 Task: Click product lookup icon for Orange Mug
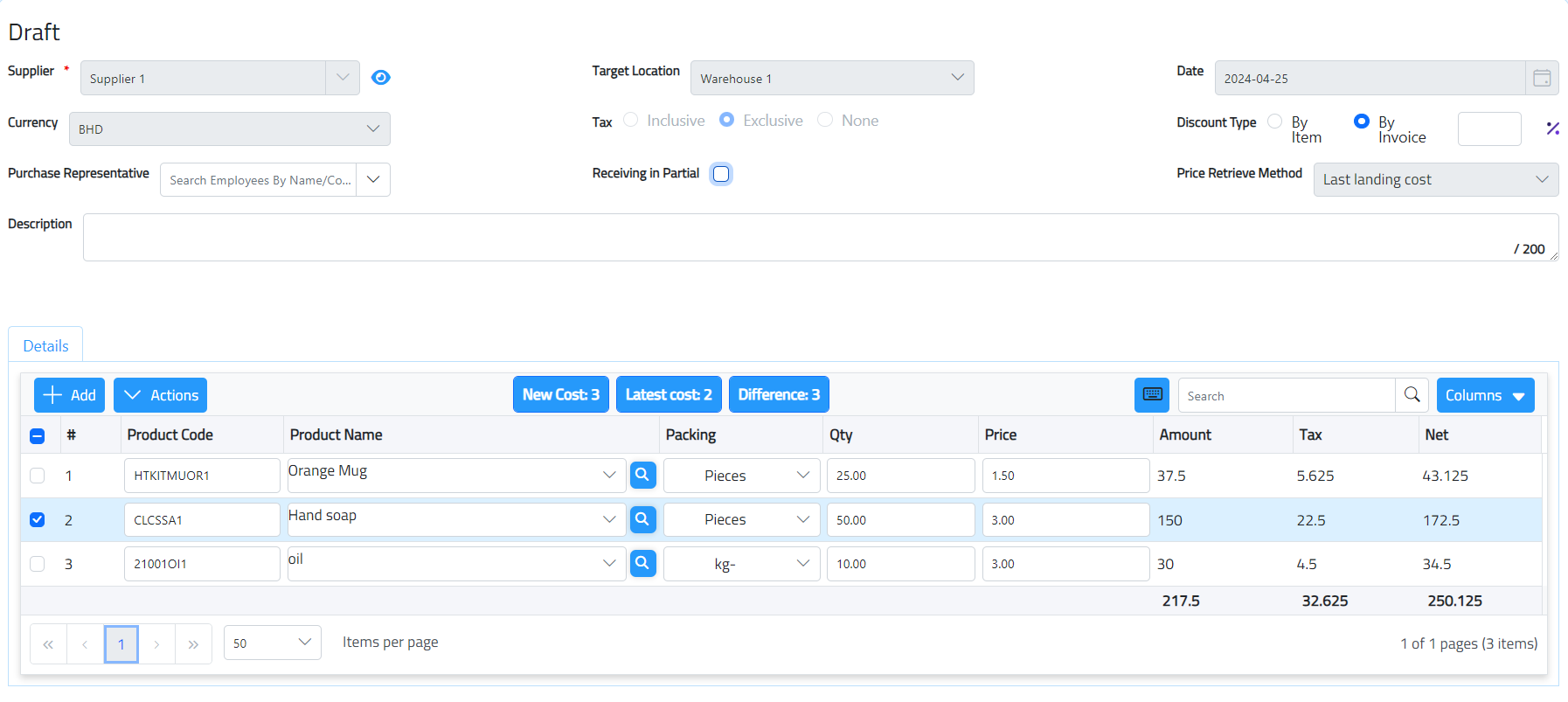coord(642,476)
